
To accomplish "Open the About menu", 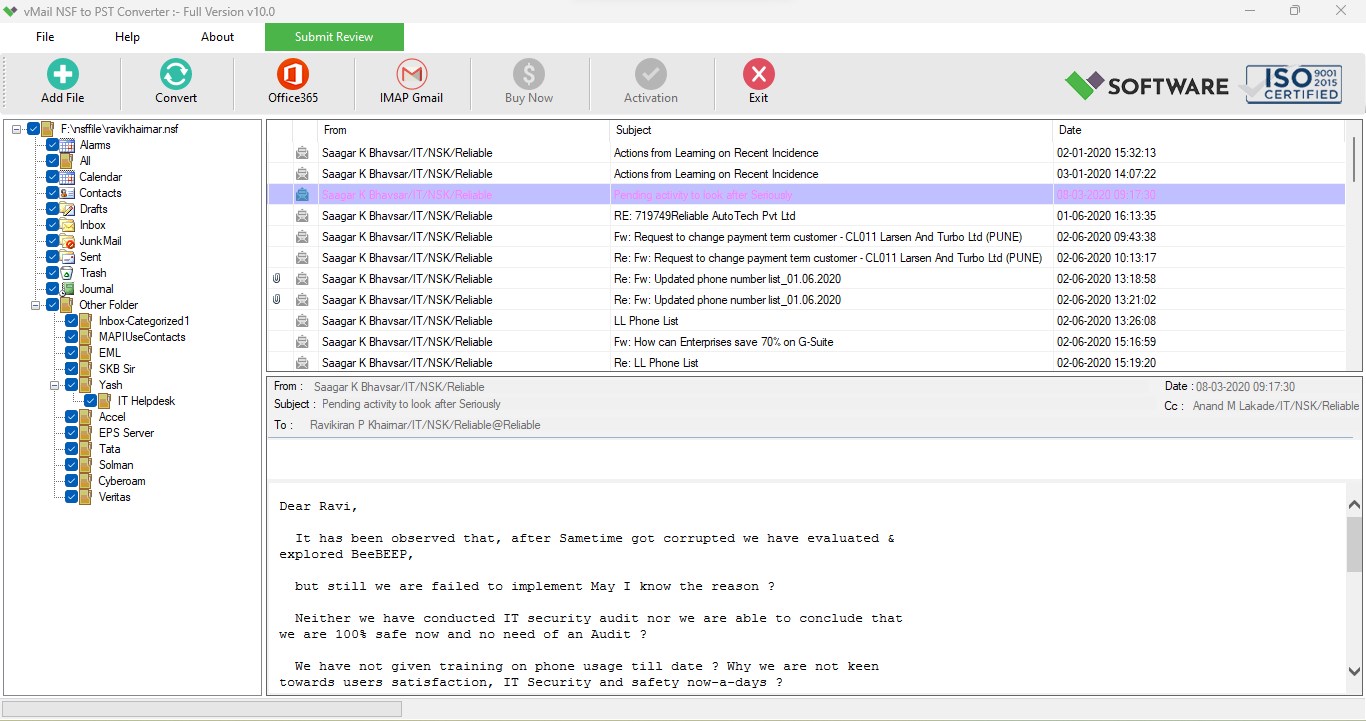I will click(217, 37).
